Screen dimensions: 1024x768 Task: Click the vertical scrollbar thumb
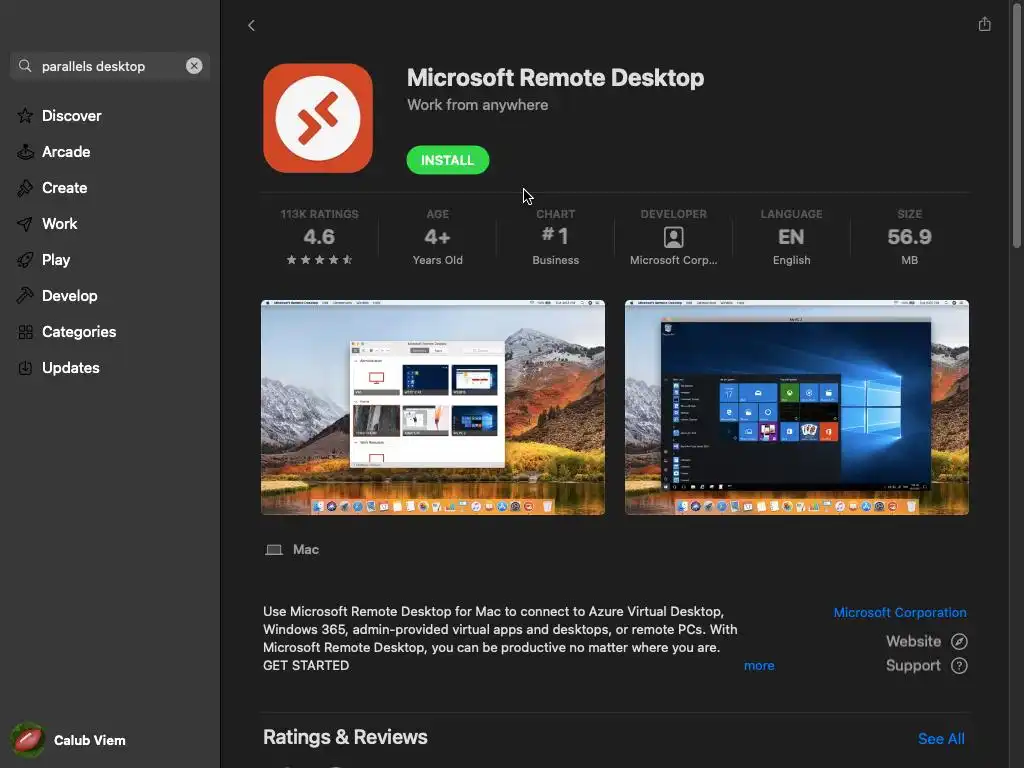point(1016,124)
